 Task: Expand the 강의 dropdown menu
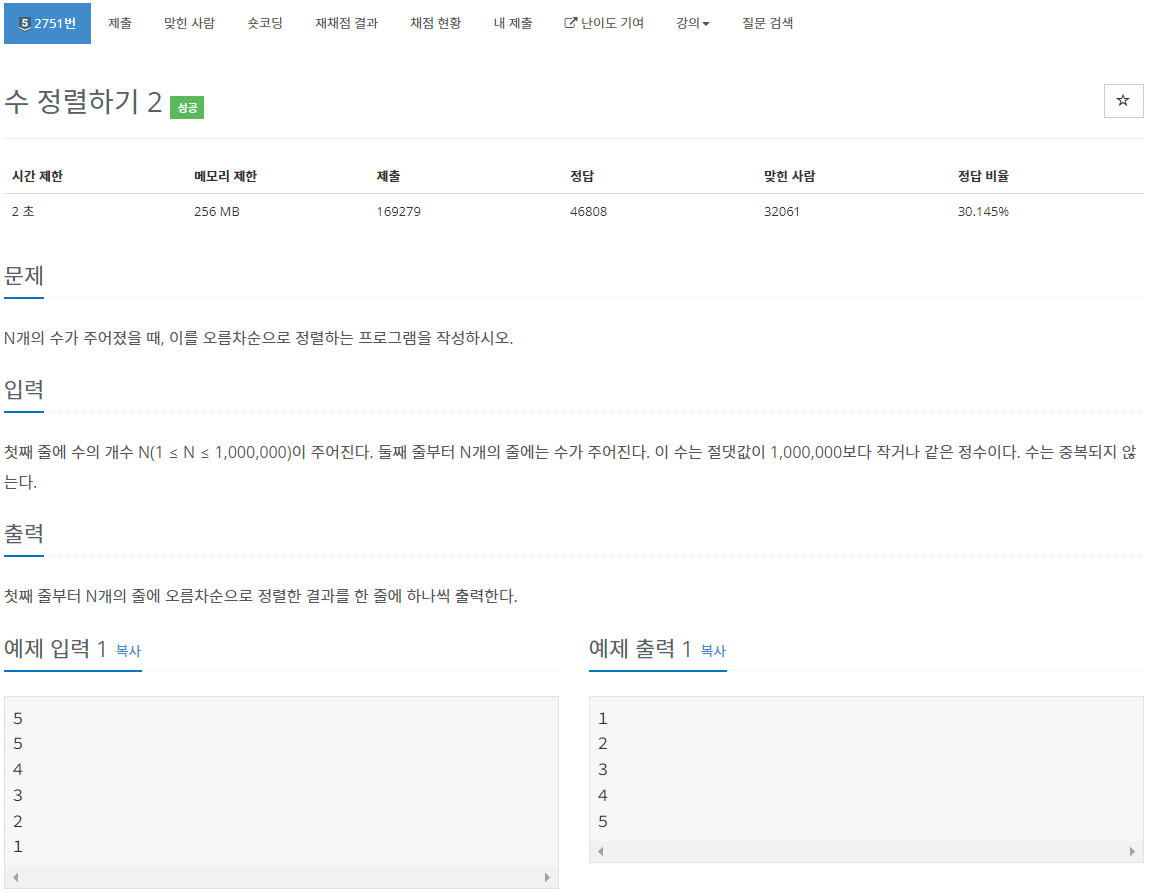point(692,23)
